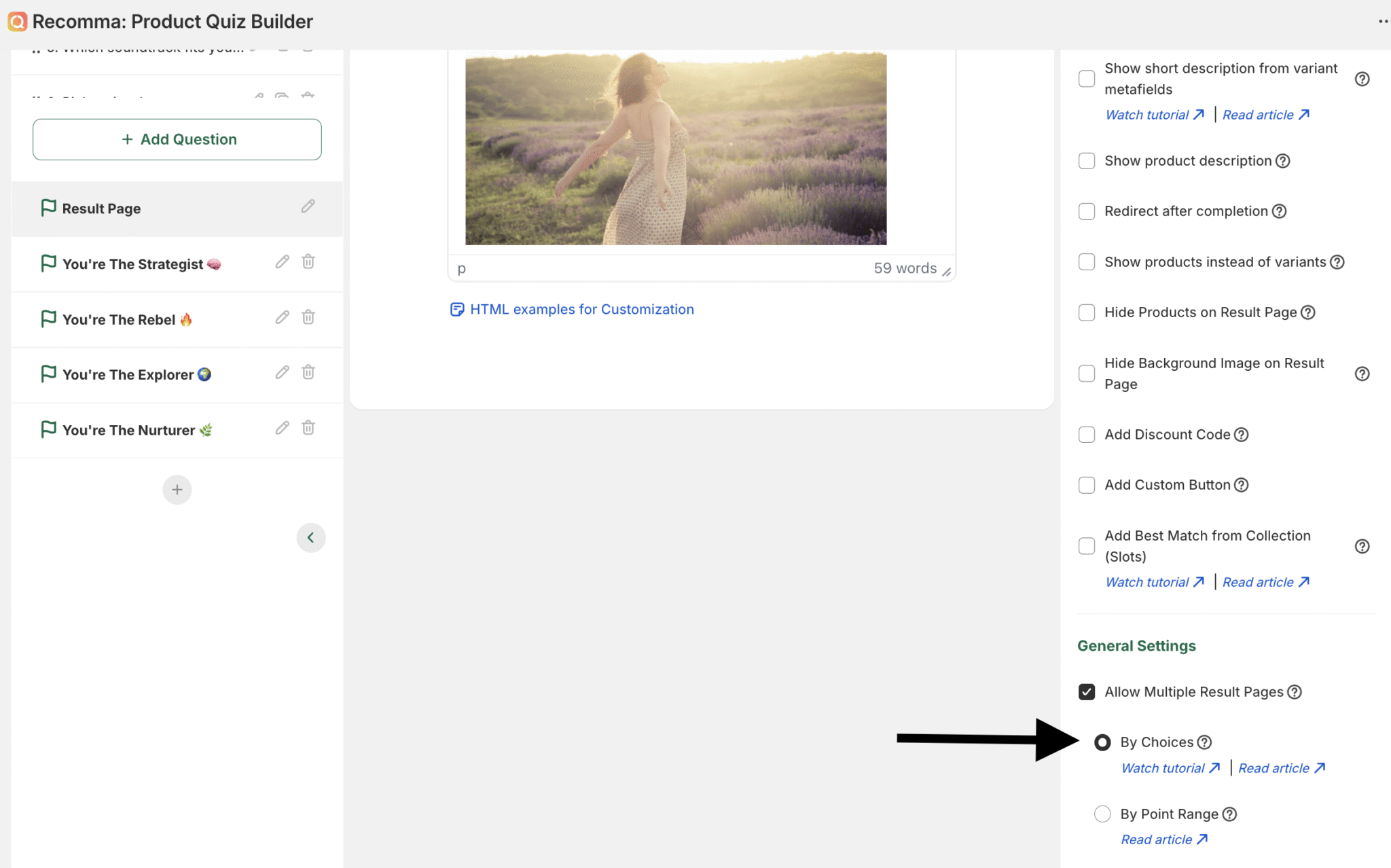Open the Recomma app logo icon
Viewport: 1391px width, 868px height.
pos(17,21)
